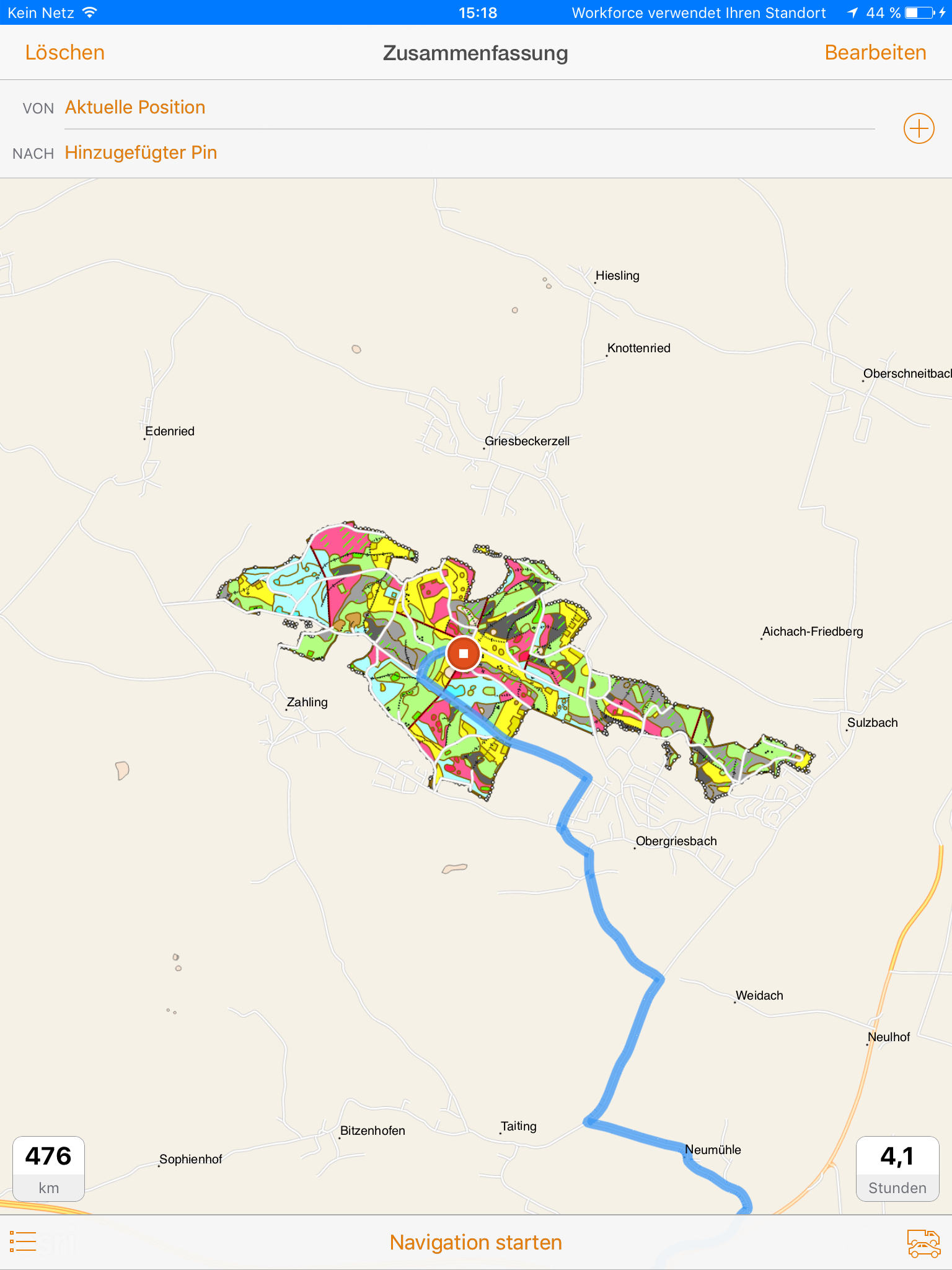Tap the Sophienhof map label
Image resolution: width=952 pixels, height=1270 pixels.
(x=190, y=1159)
